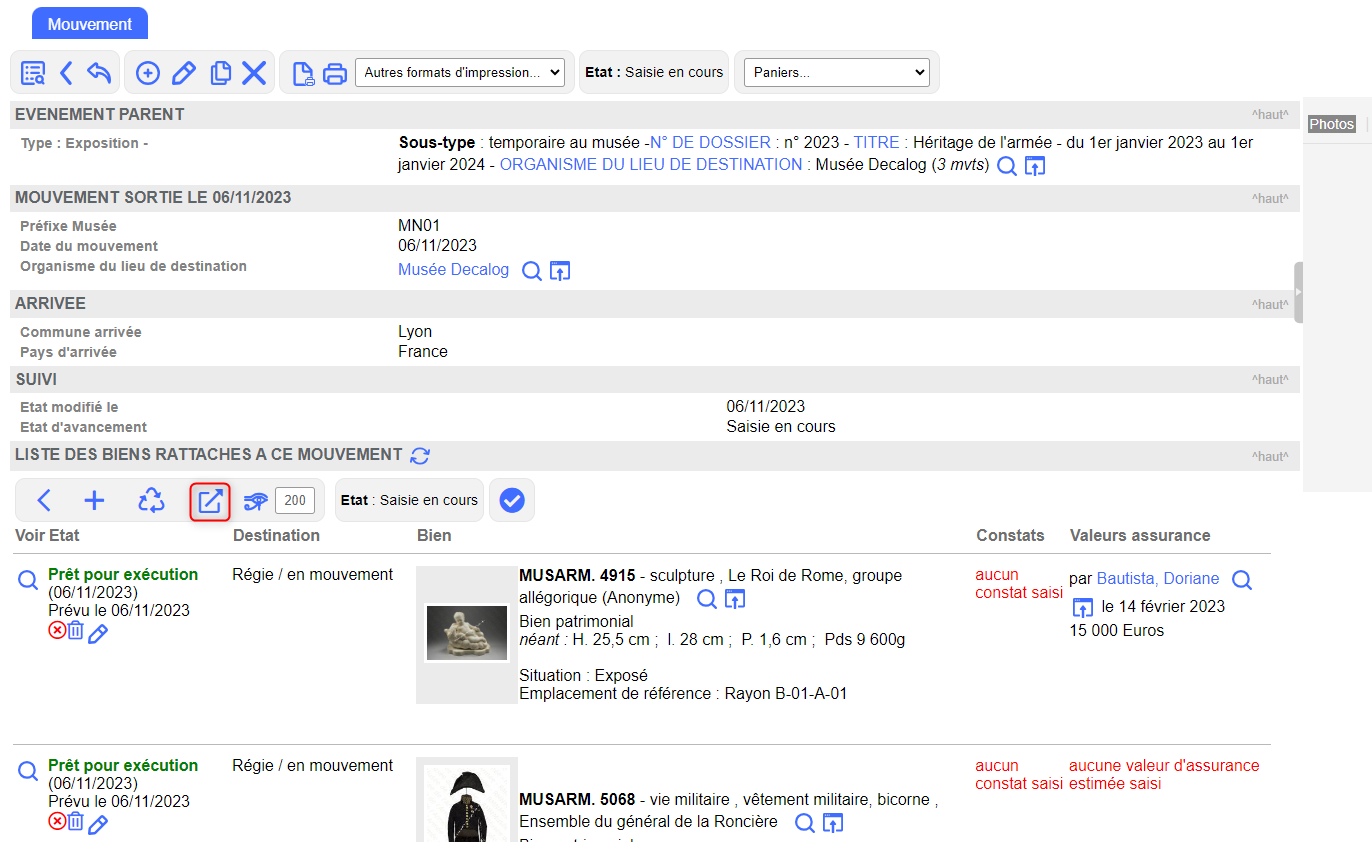Click the printer icon
This screenshot has width=1372, height=842.
(335, 73)
